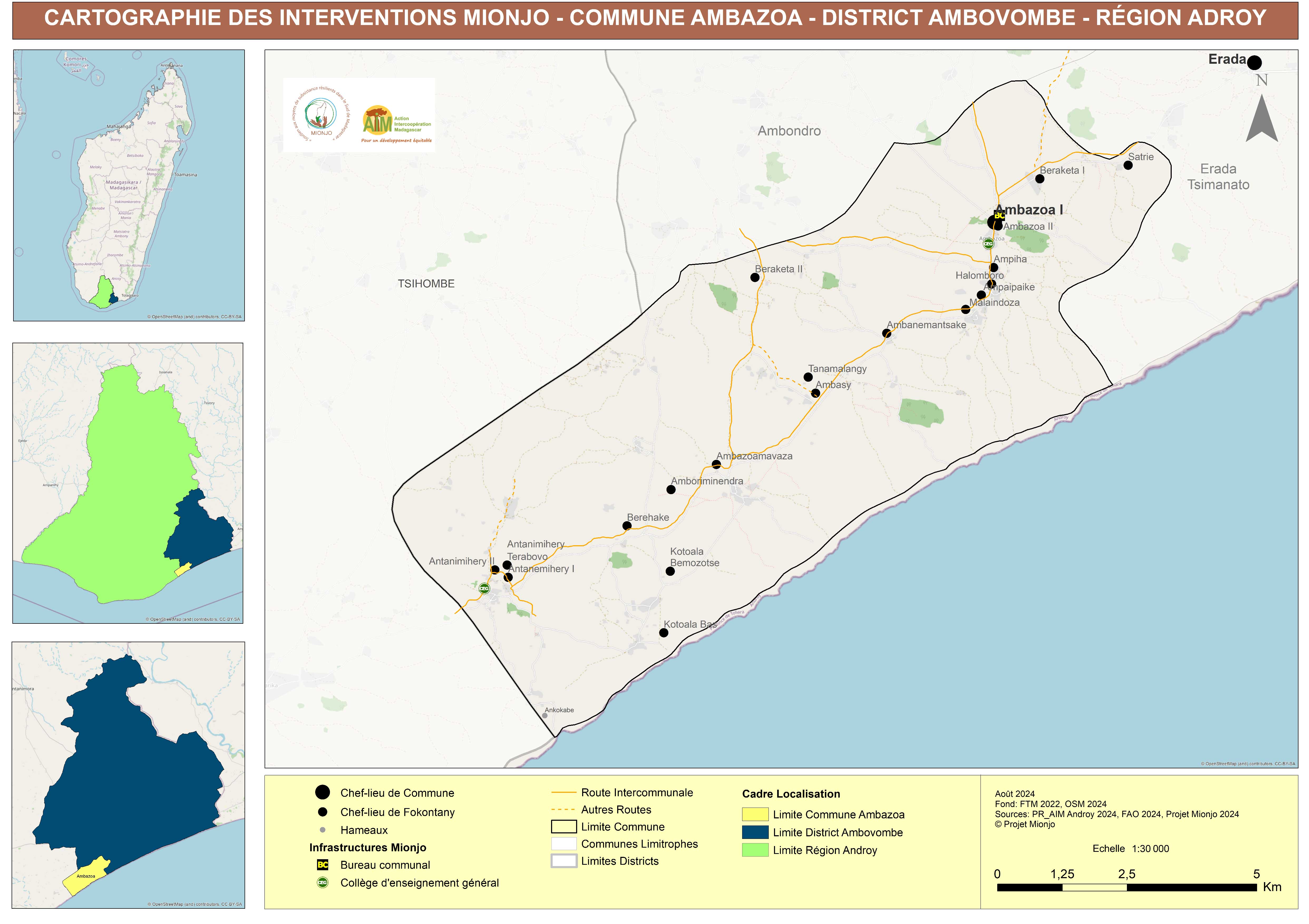Click the Satrie fokontany point
Image resolution: width=1309 pixels, height=924 pixels.
coord(1128,165)
